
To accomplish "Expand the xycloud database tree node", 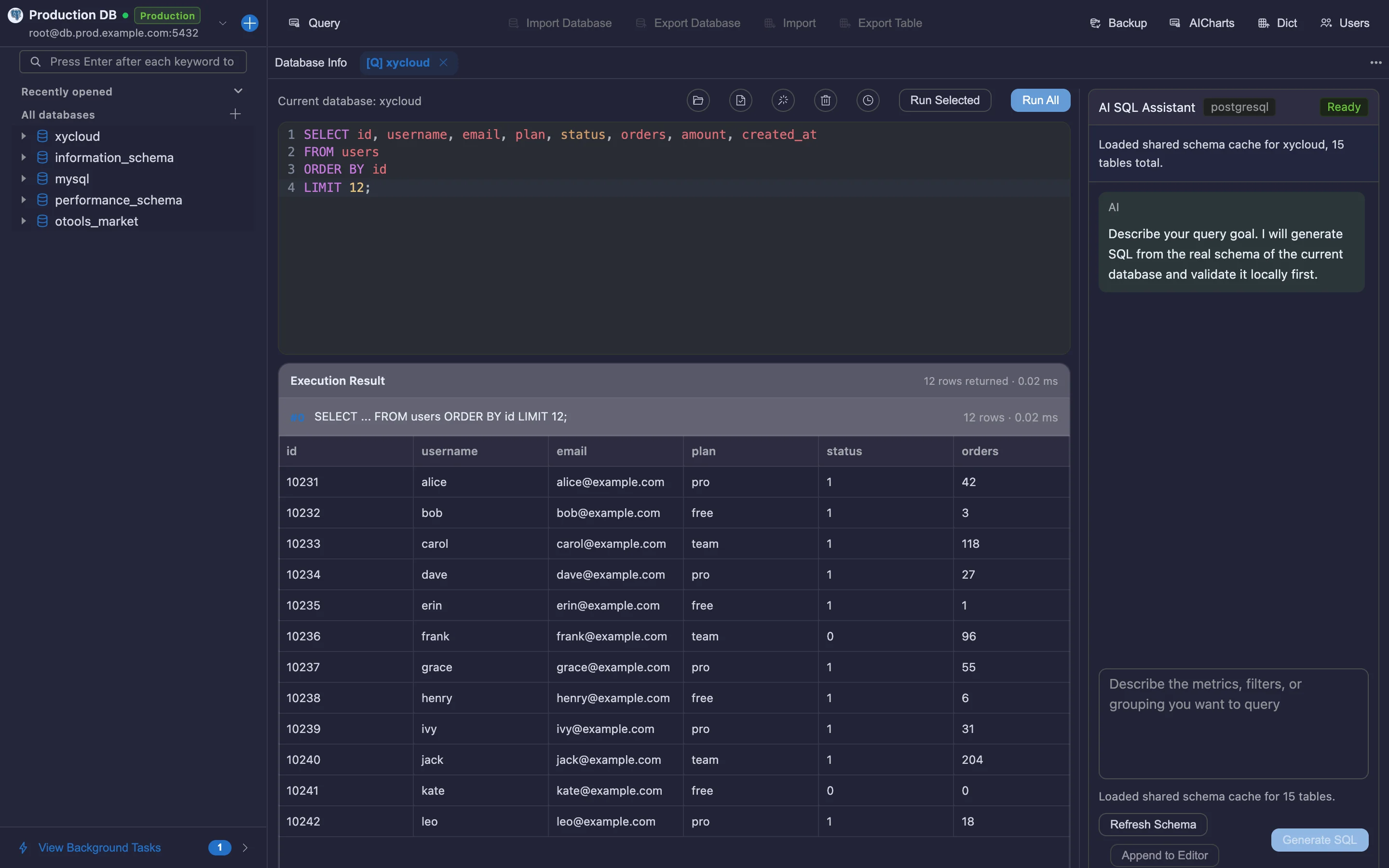I will [24, 136].
